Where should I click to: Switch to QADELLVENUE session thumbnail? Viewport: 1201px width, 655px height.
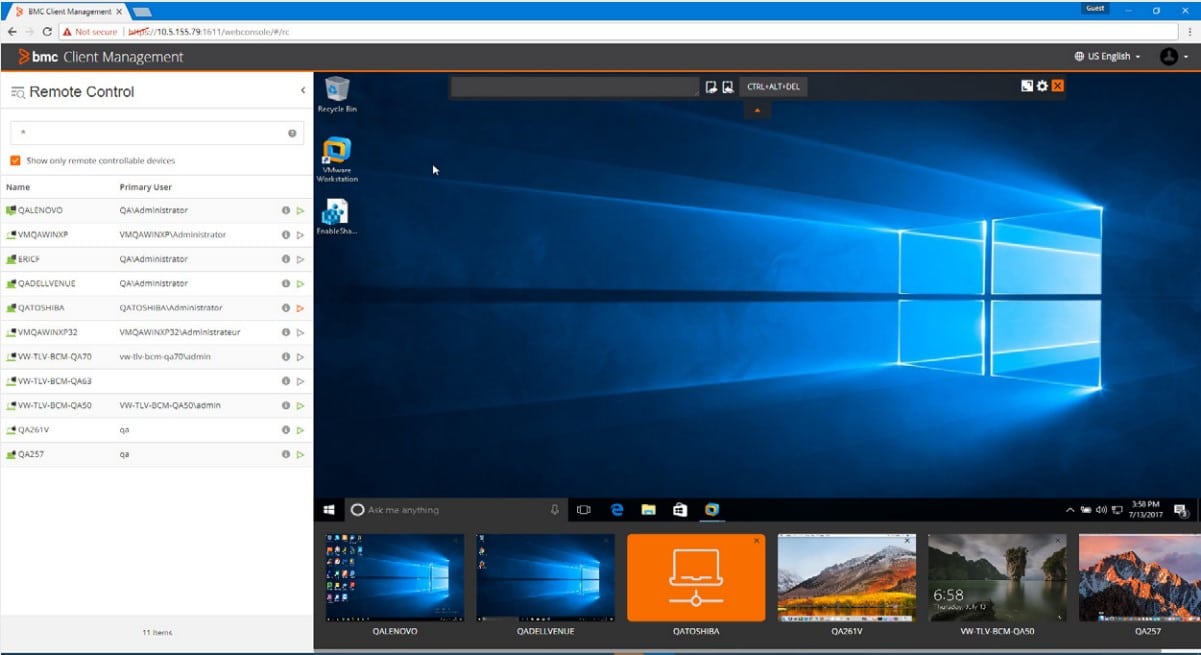point(545,578)
